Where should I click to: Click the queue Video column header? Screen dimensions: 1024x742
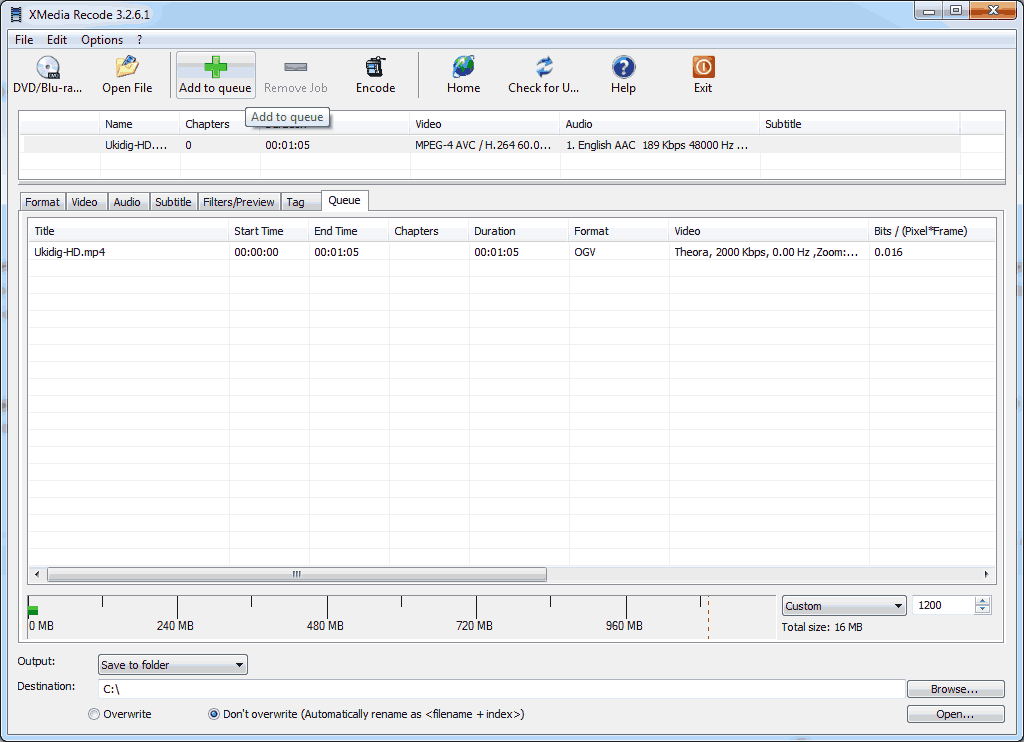pyautogui.click(x=769, y=231)
